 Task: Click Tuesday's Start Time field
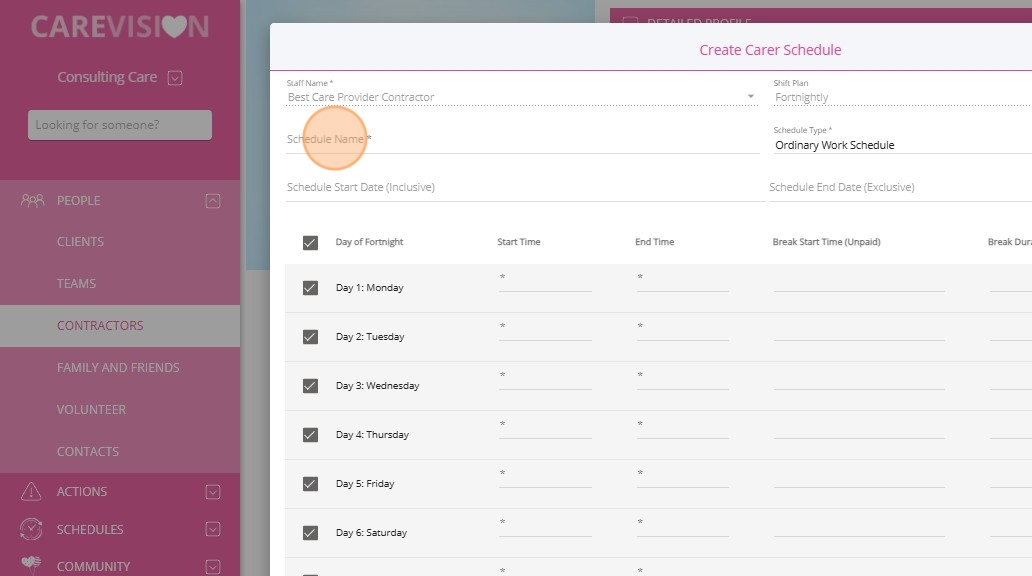pyautogui.click(x=545, y=330)
